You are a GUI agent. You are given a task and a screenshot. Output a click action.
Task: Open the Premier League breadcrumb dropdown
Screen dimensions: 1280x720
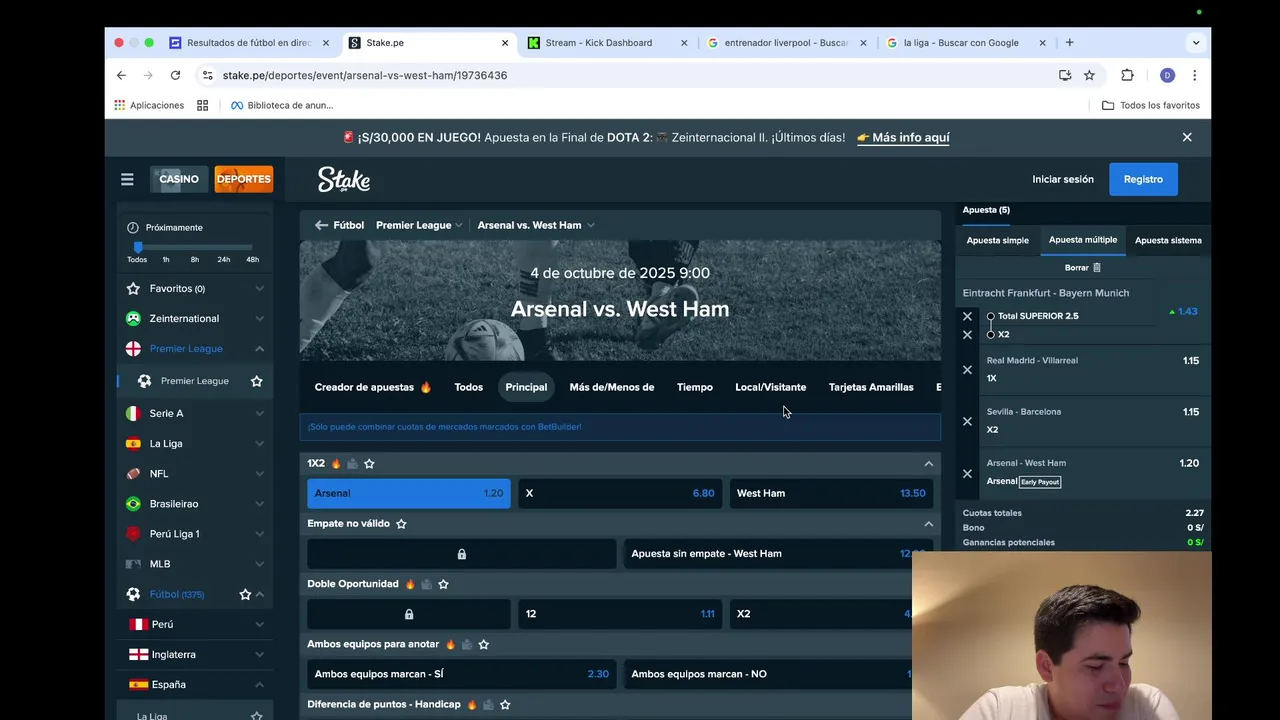(x=419, y=225)
